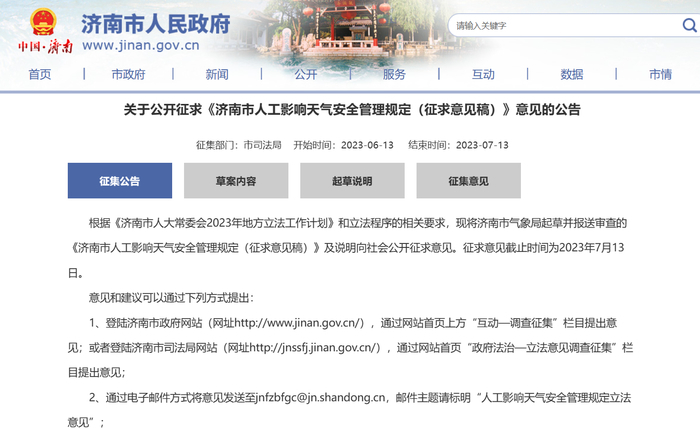Switch to the 征集意见 tab
This screenshot has width=700, height=429.
pos(469,180)
